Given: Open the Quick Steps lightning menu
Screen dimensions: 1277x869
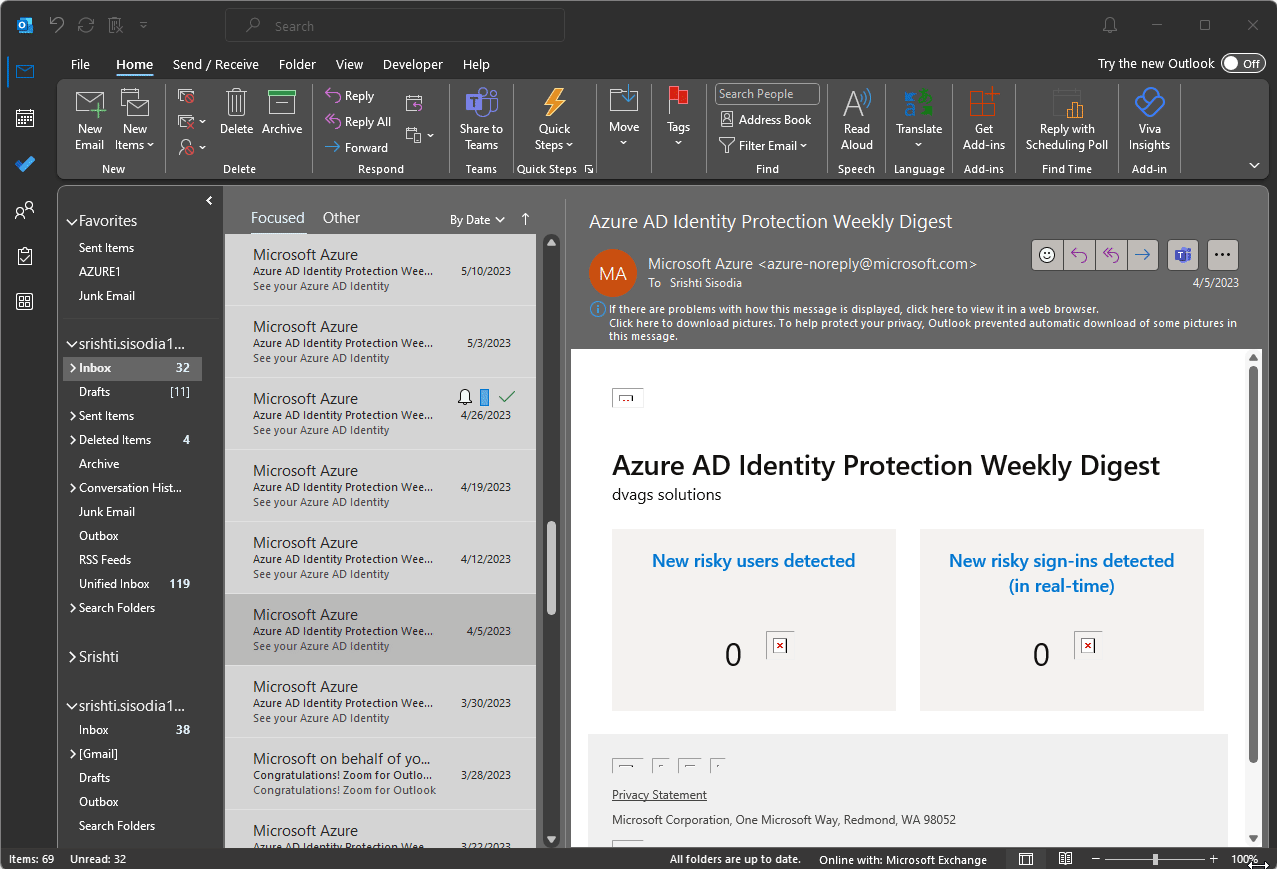Looking at the screenshot, I should (554, 119).
